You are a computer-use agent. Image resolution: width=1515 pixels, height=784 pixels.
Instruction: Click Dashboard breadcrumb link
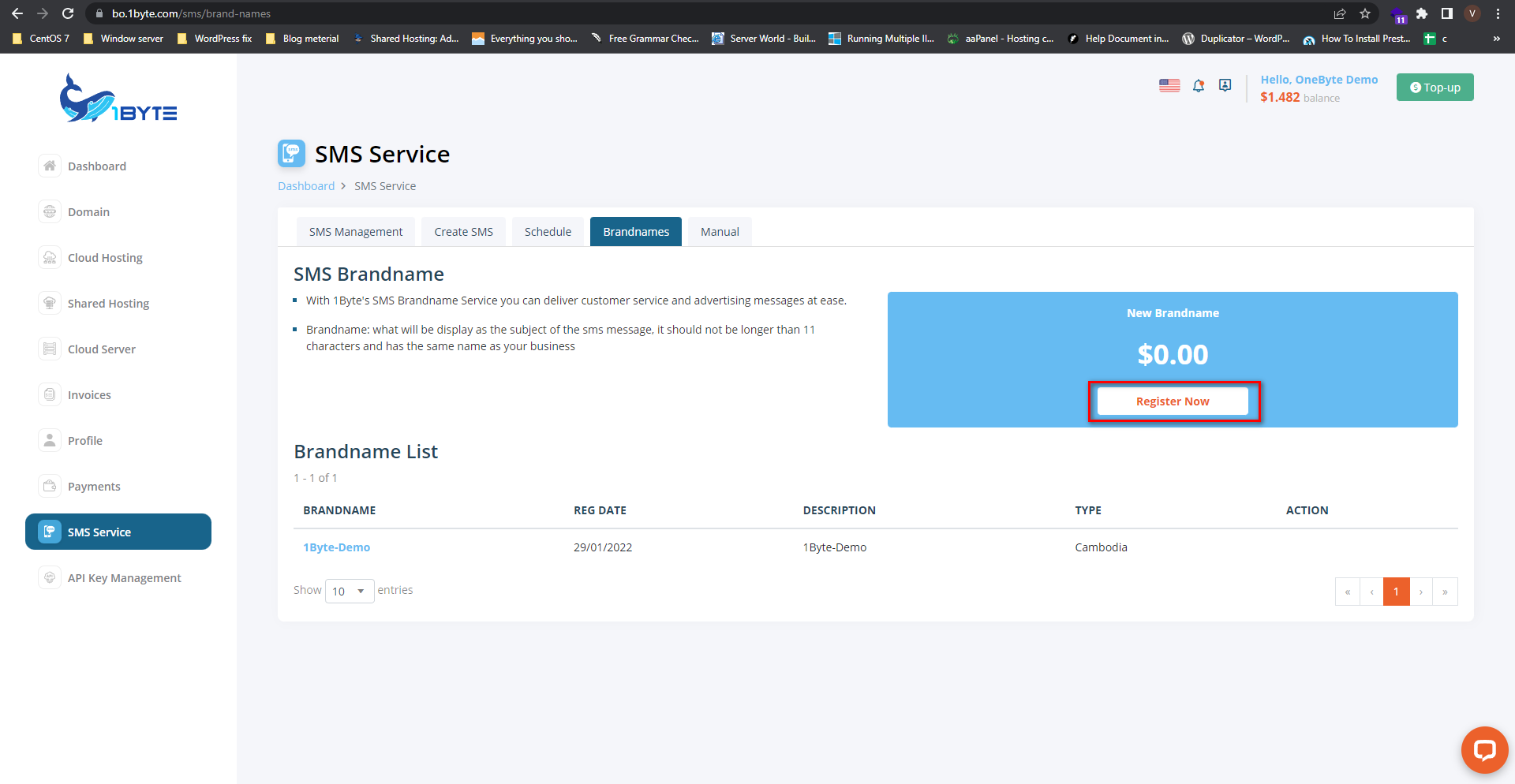click(x=306, y=186)
